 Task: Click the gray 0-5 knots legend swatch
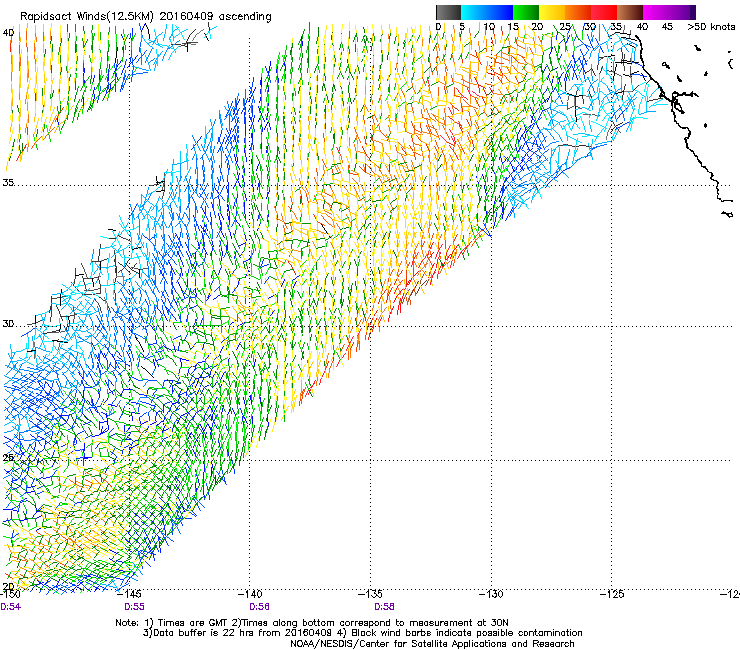tap(448, 12)
